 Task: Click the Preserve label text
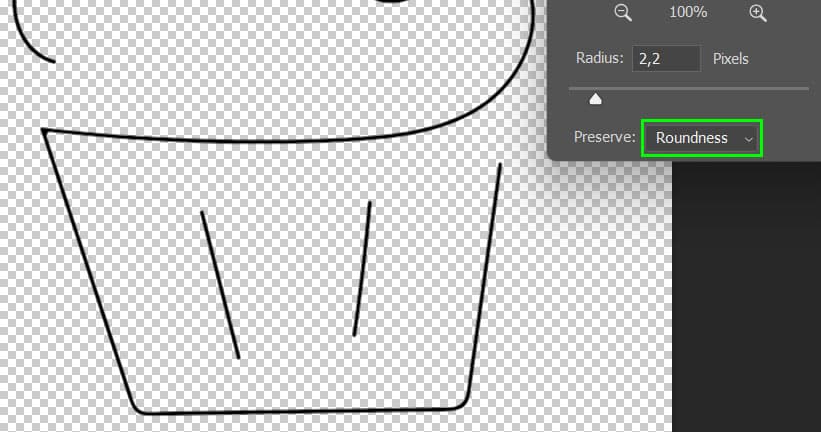pyautogui.click(x=604, y=138)
